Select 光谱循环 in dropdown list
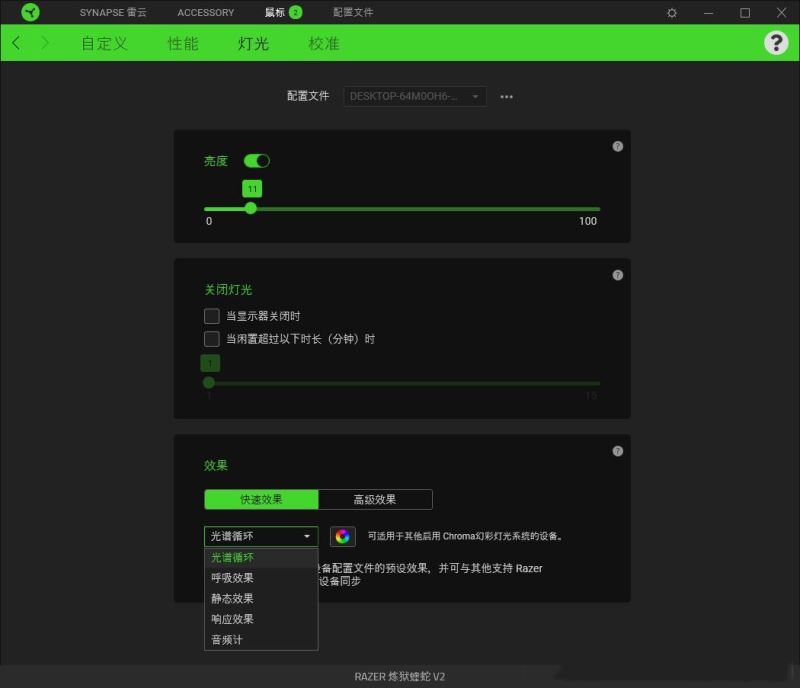Image resolution: width=800 pixels, height=688 pixels. pos(261,558)
